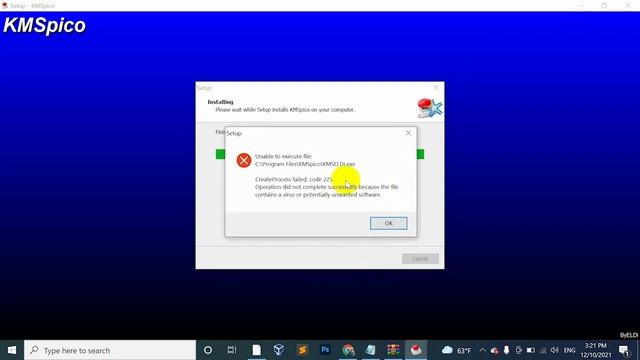Click OK in the Setup error dialog
The width and height of the screenshot is (640, 360).
pyautogui.click(x=389, y=223)
